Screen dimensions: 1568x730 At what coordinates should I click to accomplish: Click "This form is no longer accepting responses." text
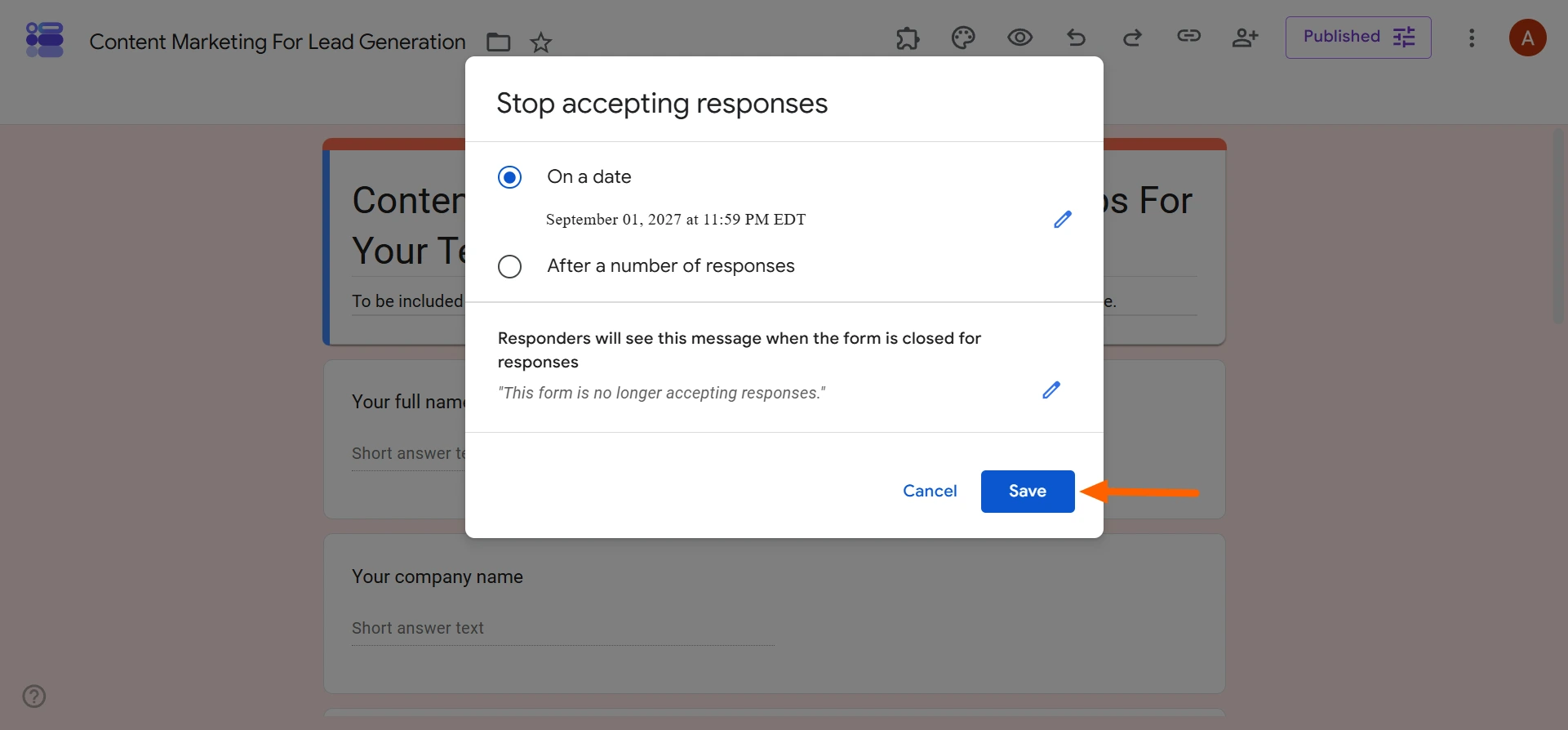click(662, 394)
